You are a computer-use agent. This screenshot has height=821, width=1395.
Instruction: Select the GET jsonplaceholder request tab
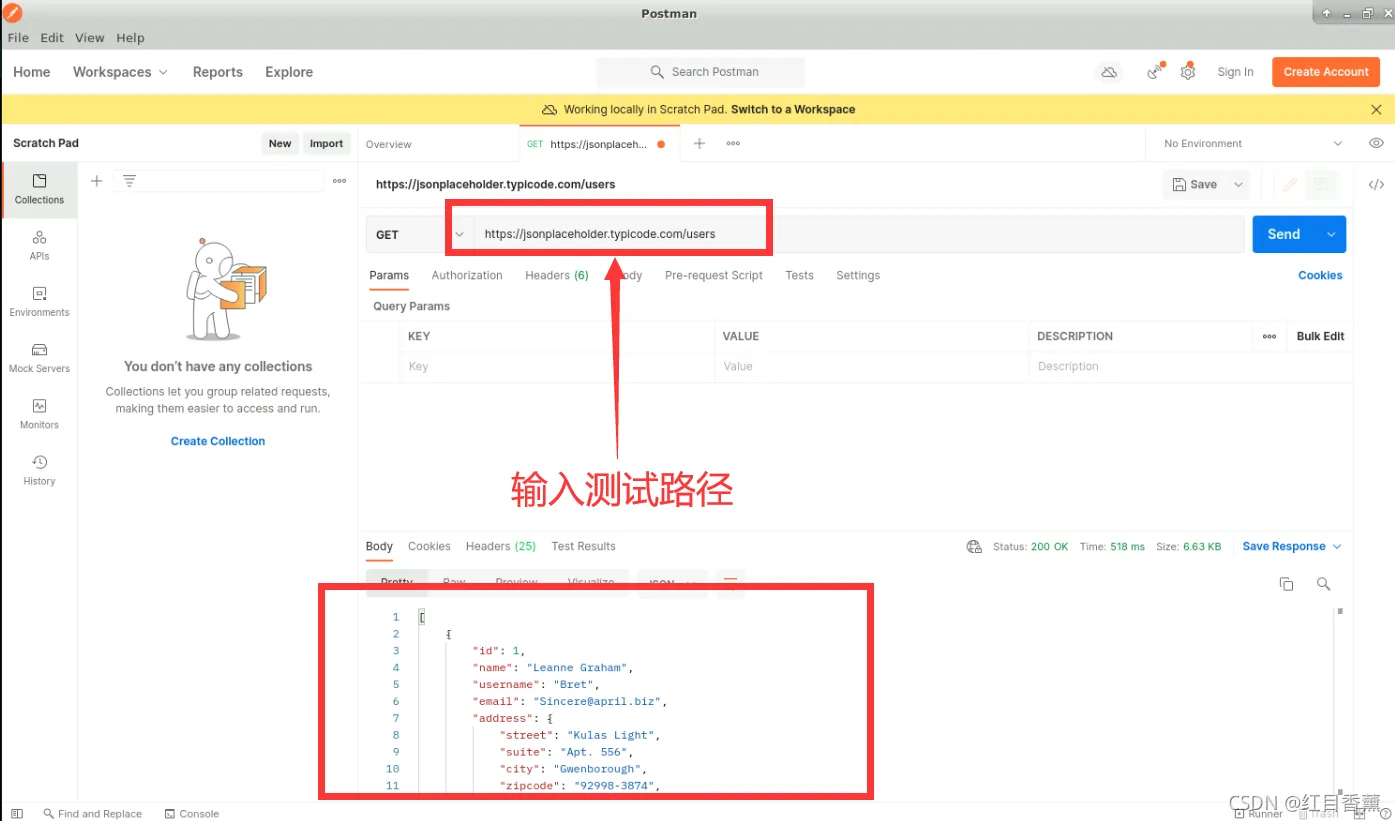coord(597,144)
